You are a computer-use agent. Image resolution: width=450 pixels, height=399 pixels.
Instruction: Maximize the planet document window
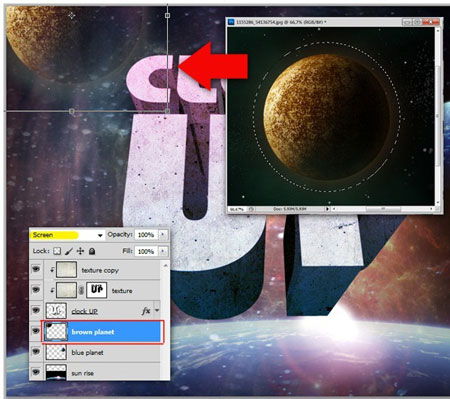(x=417, y=22)
